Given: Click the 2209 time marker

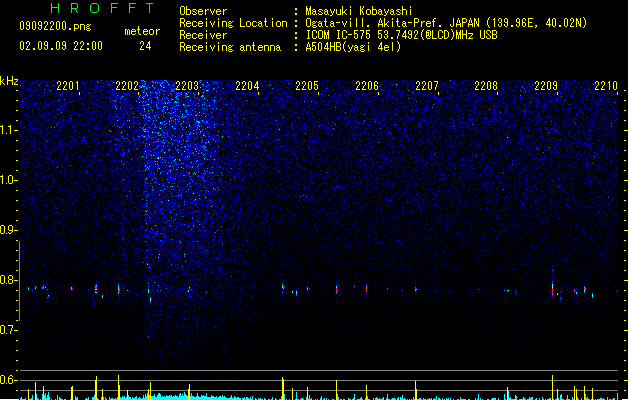Looking at the screenshot, I should tap(546, 86).
